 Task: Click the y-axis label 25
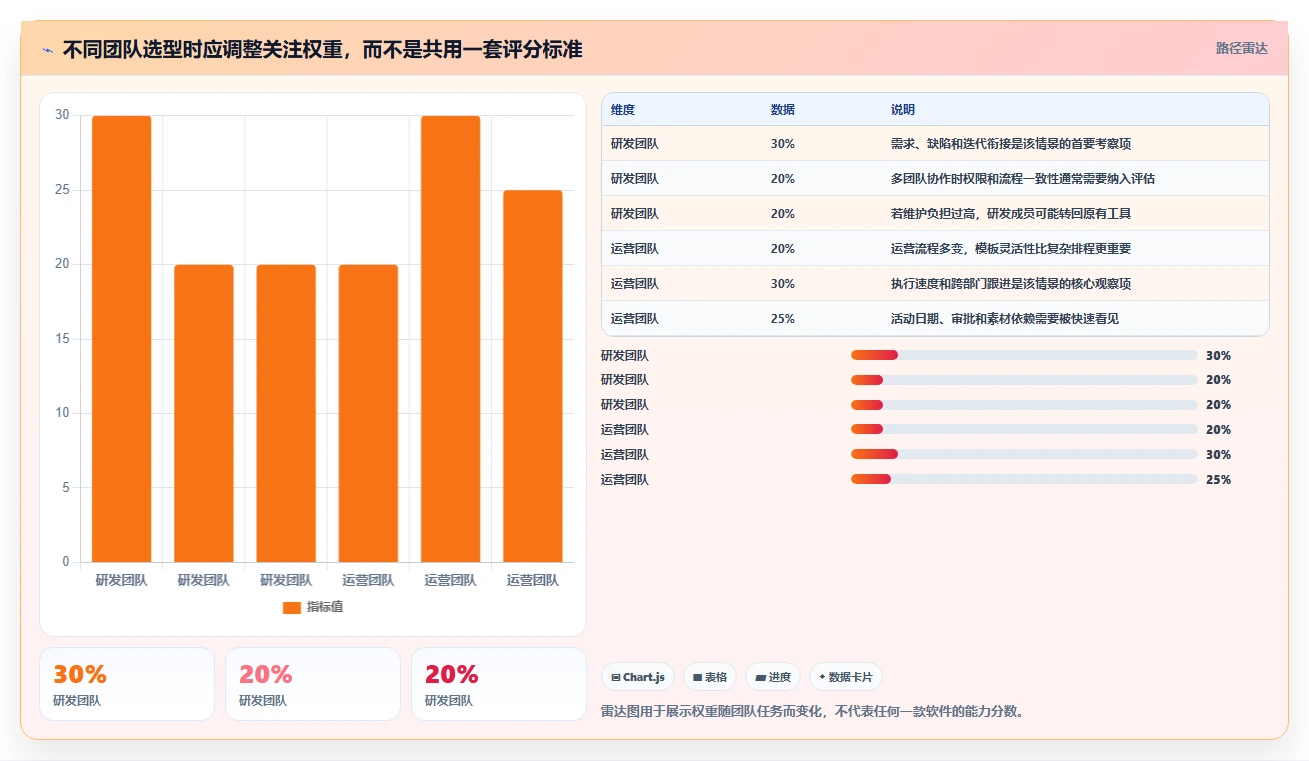(62, 190)
